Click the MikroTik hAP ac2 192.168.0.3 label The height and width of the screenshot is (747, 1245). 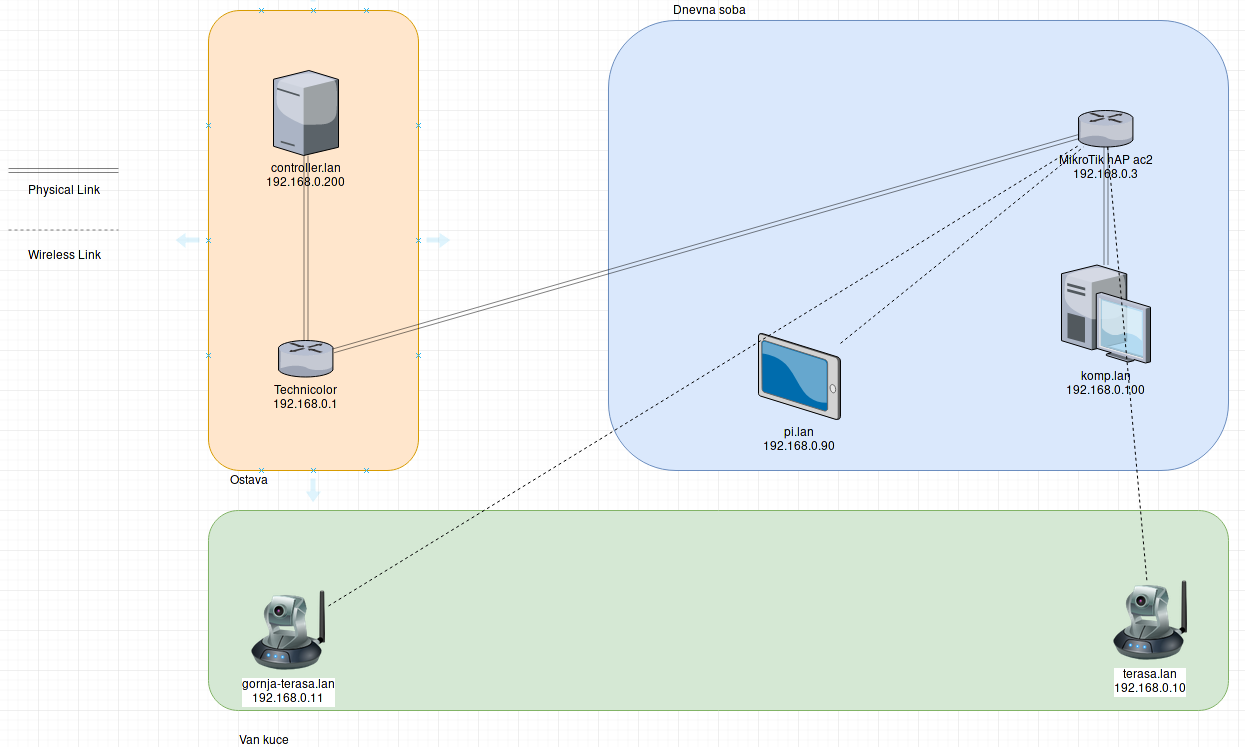(1106, 166)
